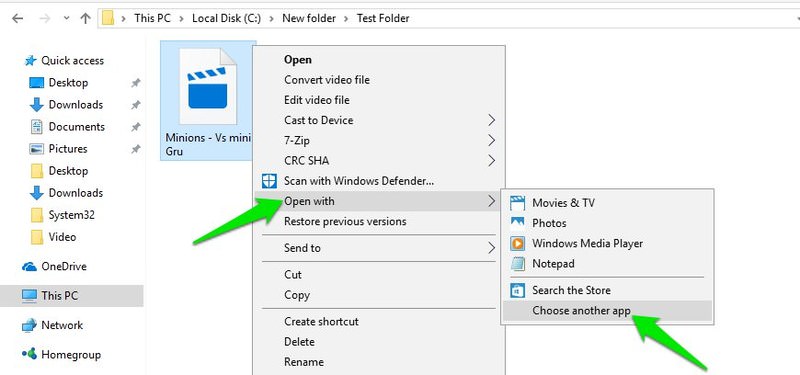Click the Notepad app icon
Viewport: 800px width, 375px height.
(x=517, y=264)
